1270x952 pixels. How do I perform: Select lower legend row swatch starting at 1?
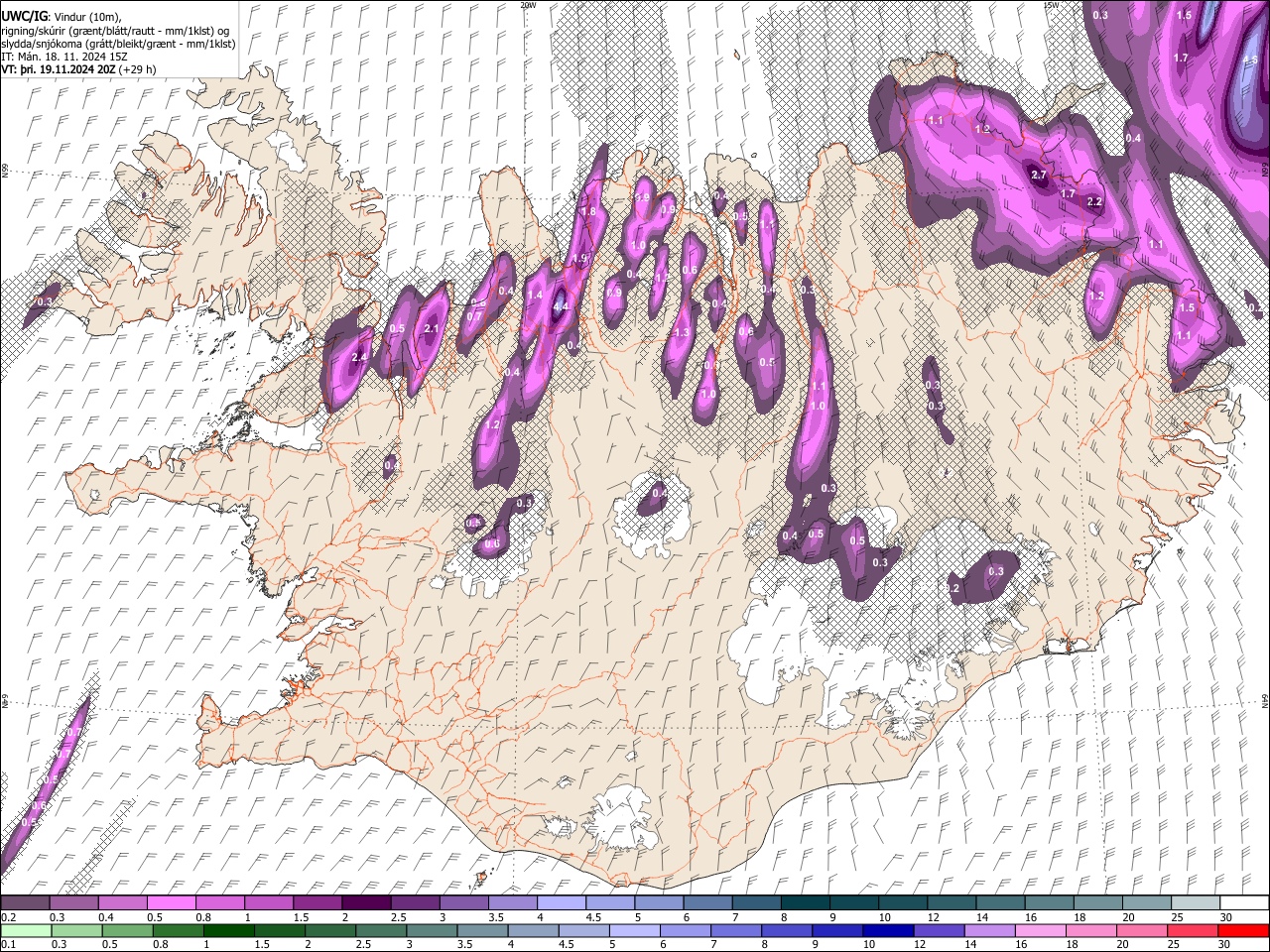click(x=227, y=930)
